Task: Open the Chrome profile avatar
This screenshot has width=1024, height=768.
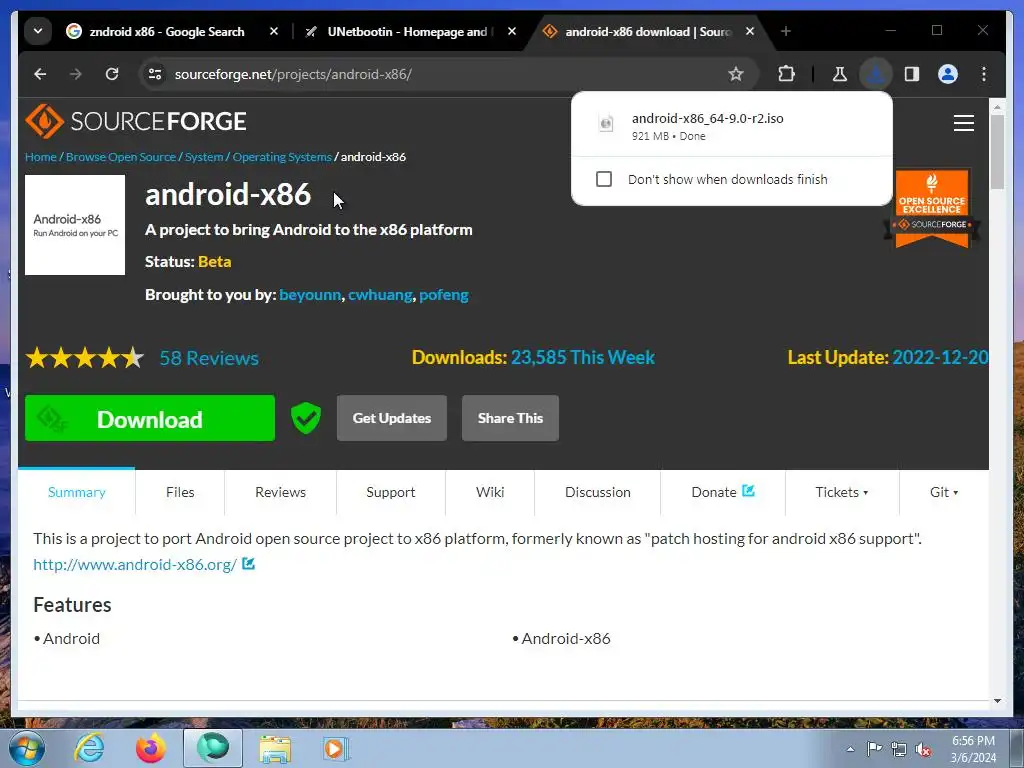Action: click(x=948, y=74)
